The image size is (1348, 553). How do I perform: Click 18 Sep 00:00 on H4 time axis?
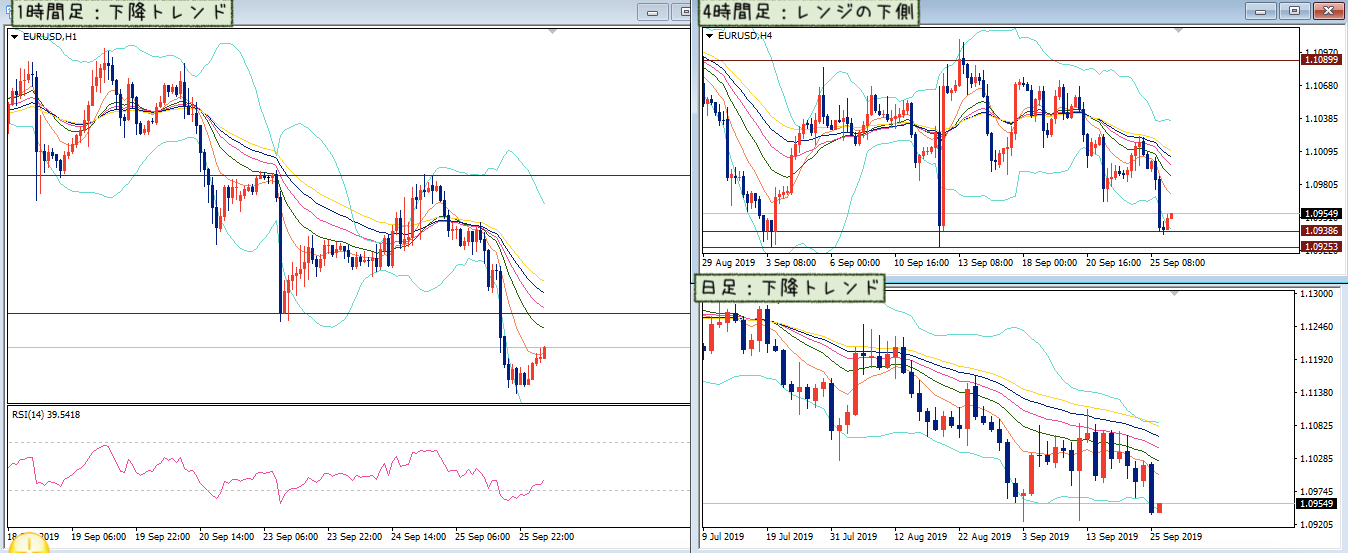[1049, 262]
